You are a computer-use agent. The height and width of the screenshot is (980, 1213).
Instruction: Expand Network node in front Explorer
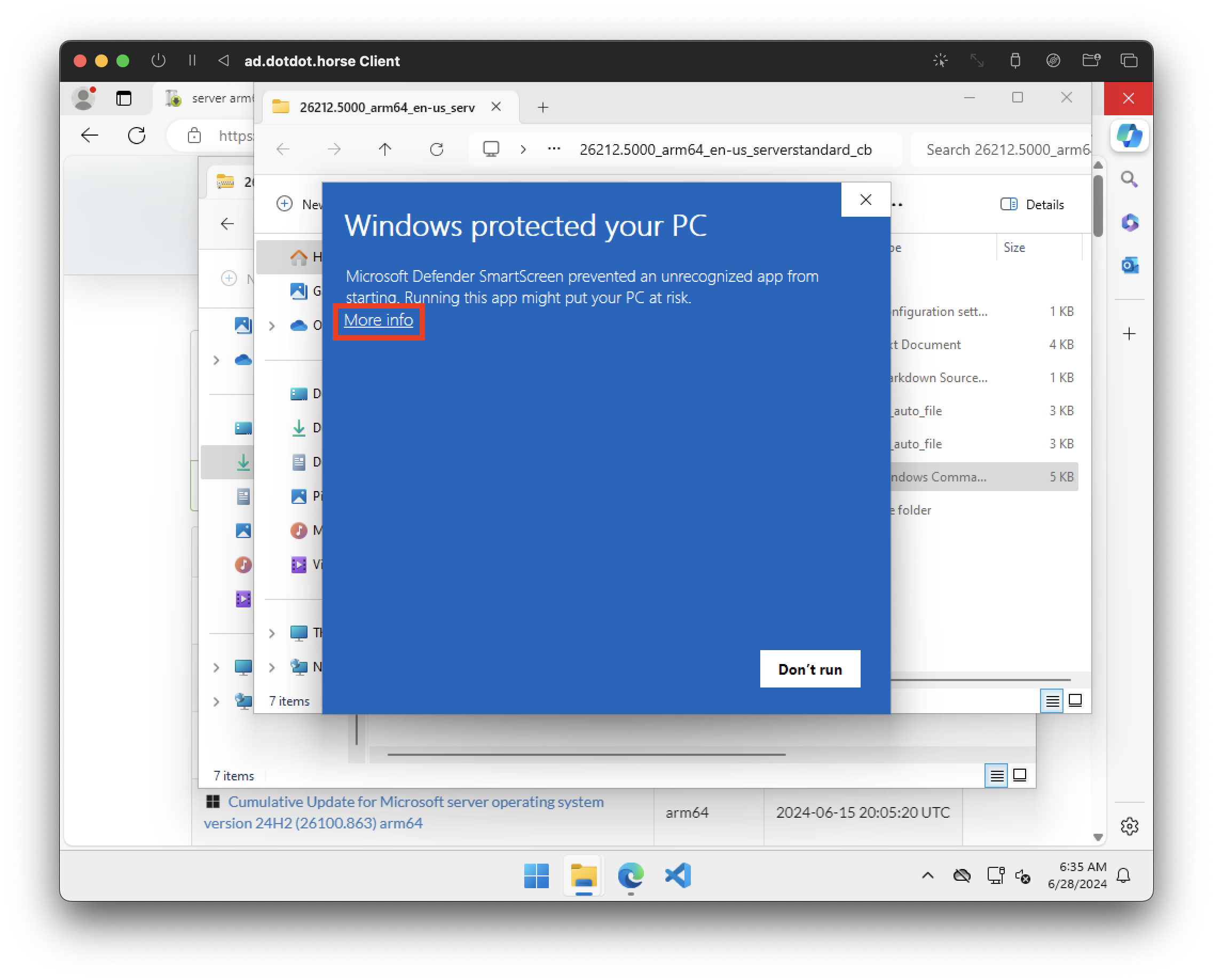pyautogui.click(x=272, y=667)
